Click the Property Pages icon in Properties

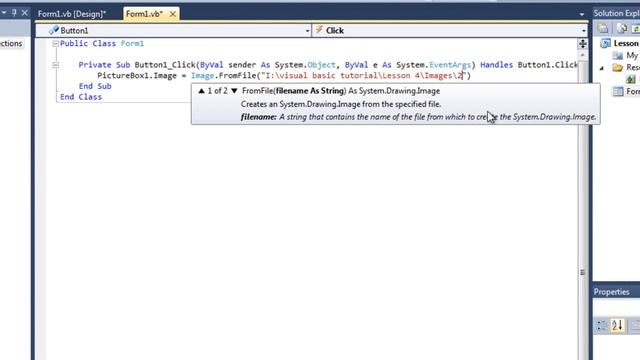(635, 325)
